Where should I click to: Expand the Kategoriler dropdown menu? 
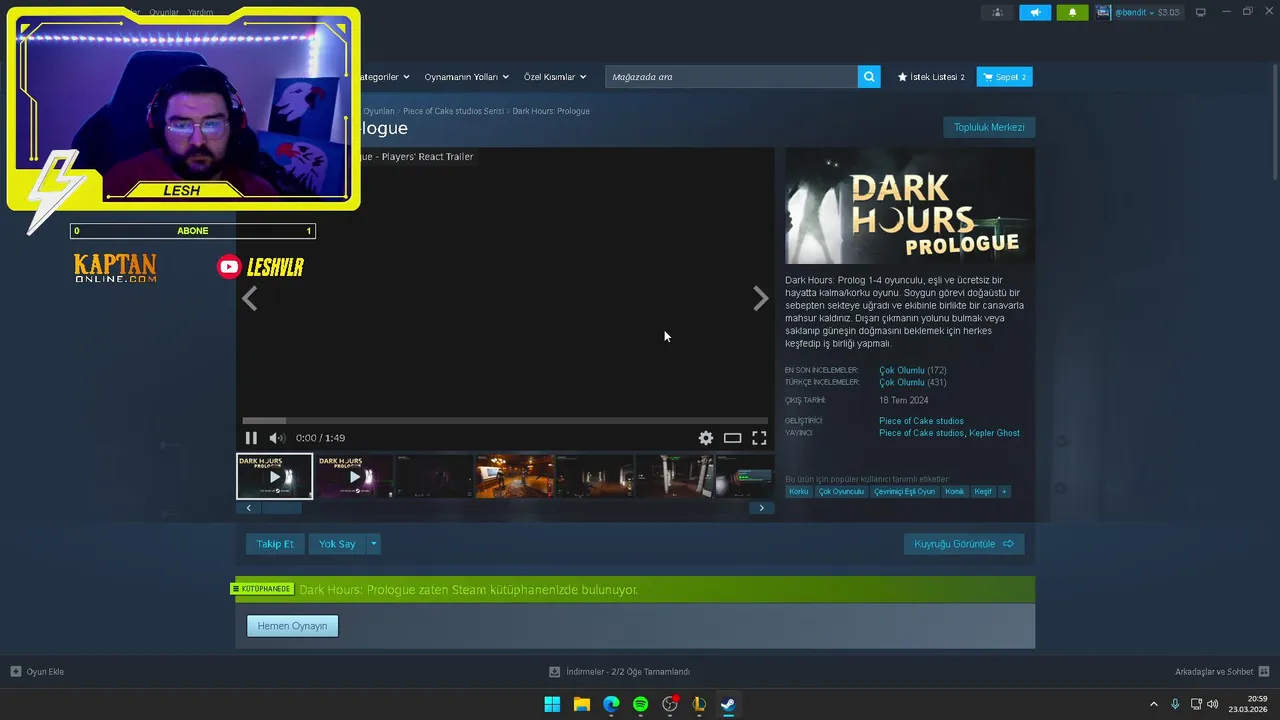pyautogui.click(x=384, y=77)
